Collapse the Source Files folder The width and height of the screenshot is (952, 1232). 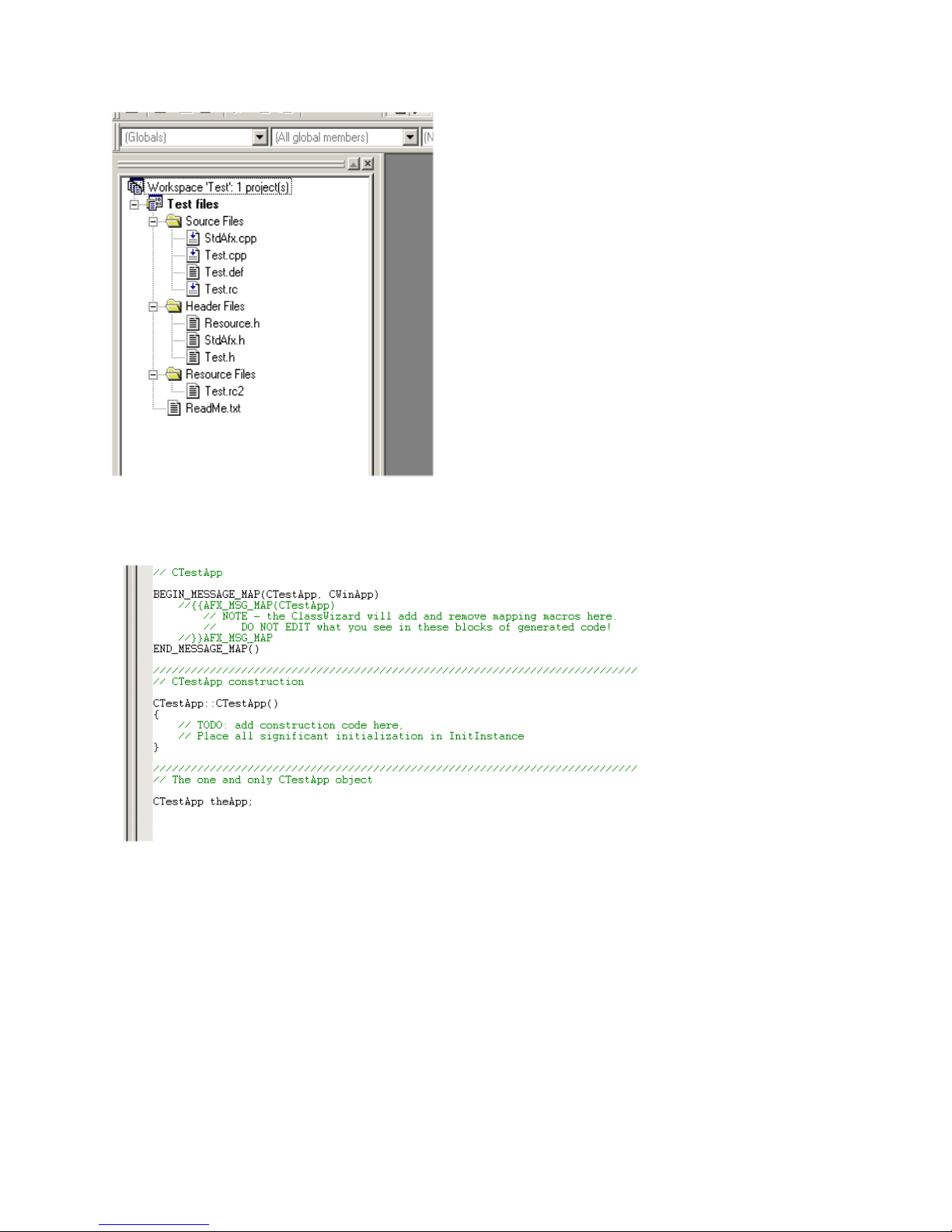[153, 222]
